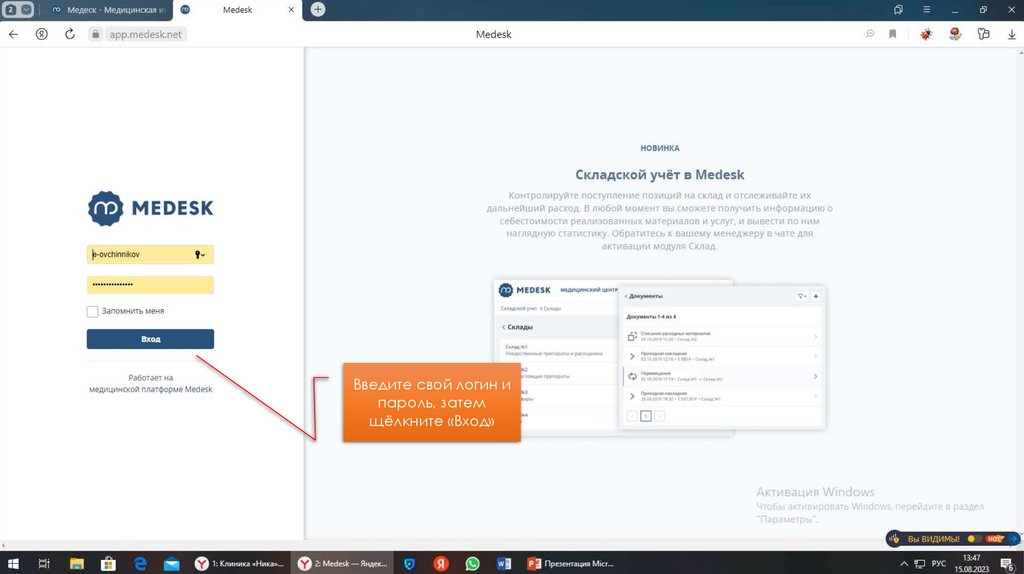1024x574 pixels.
Task: Open the Yandex home button
Action: (42, 34)
